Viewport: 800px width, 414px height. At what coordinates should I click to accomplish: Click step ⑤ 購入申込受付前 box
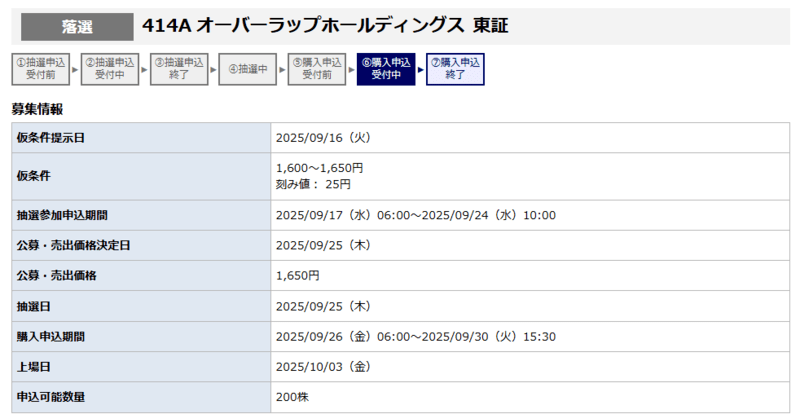316,69
